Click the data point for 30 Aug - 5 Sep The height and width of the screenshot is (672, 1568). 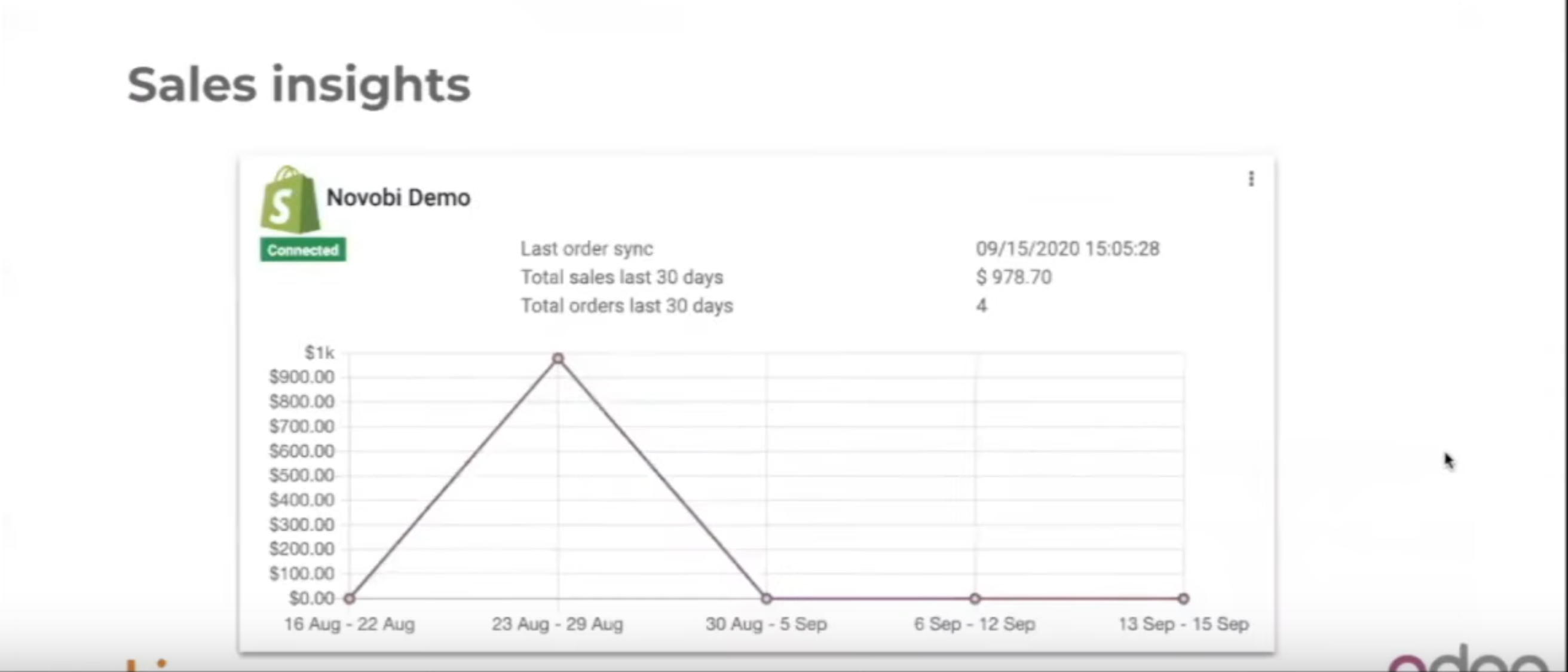[x=766, y=598]
